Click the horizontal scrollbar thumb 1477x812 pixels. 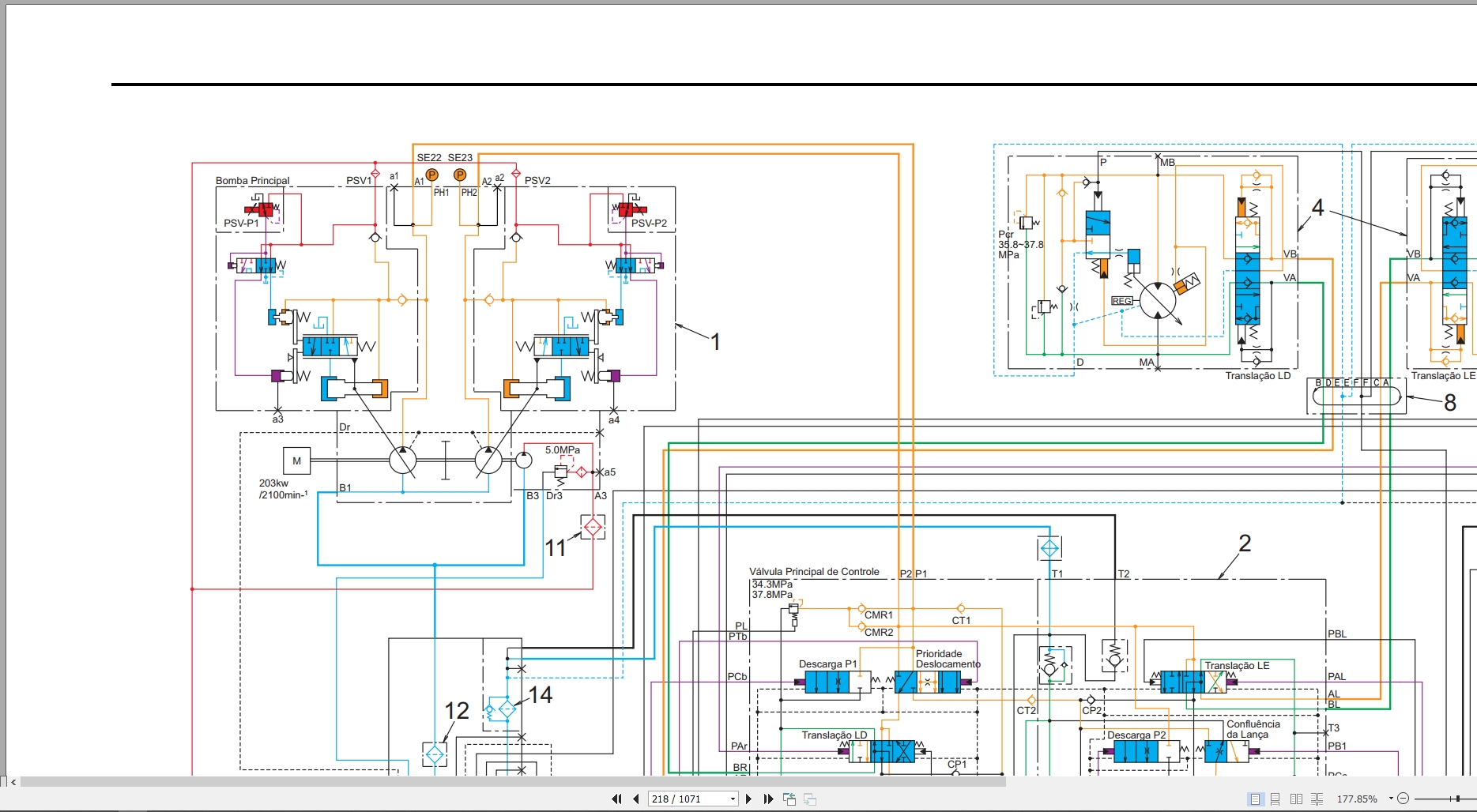tap(513, 782)
